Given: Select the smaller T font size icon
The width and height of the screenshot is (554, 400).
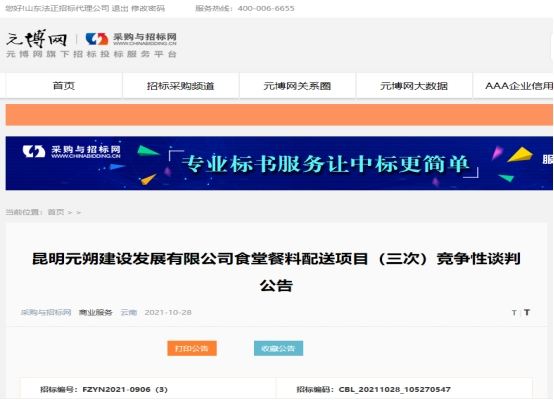Looking at the screenshot, I should point(514,313).
